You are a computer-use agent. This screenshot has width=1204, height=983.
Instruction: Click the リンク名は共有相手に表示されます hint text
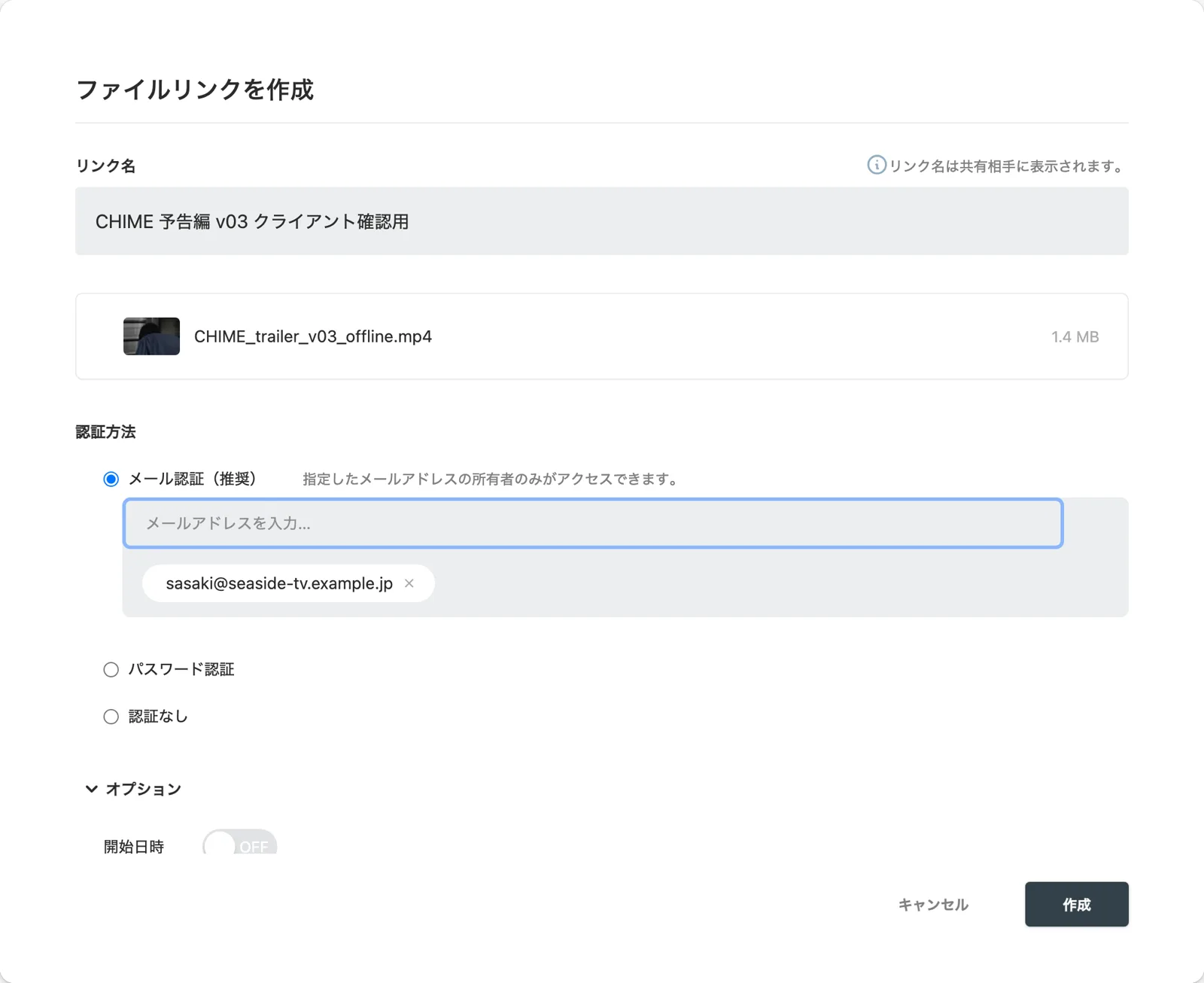click(1007, 166)
